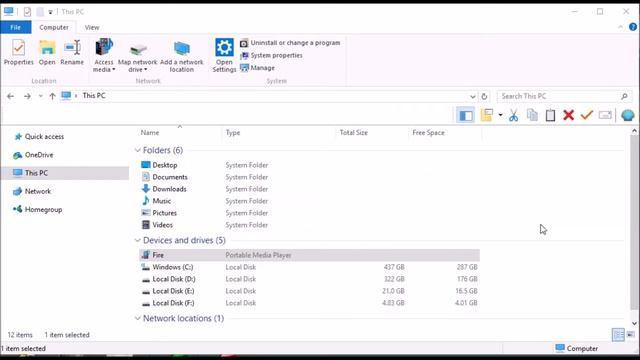This screenshot has height=360, width=640.
Task: Open the layout icon's dropdown arrow
Action: [500, 116]
